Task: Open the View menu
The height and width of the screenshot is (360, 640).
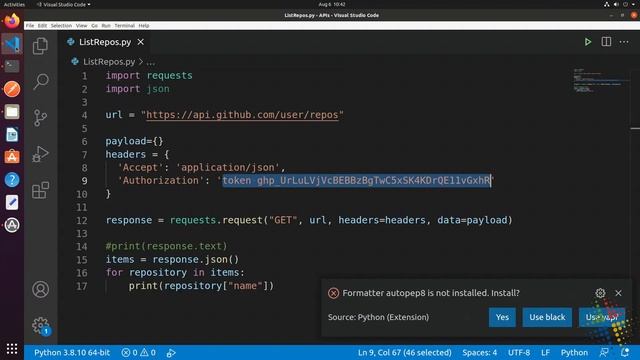Action: tap(81, 25)
